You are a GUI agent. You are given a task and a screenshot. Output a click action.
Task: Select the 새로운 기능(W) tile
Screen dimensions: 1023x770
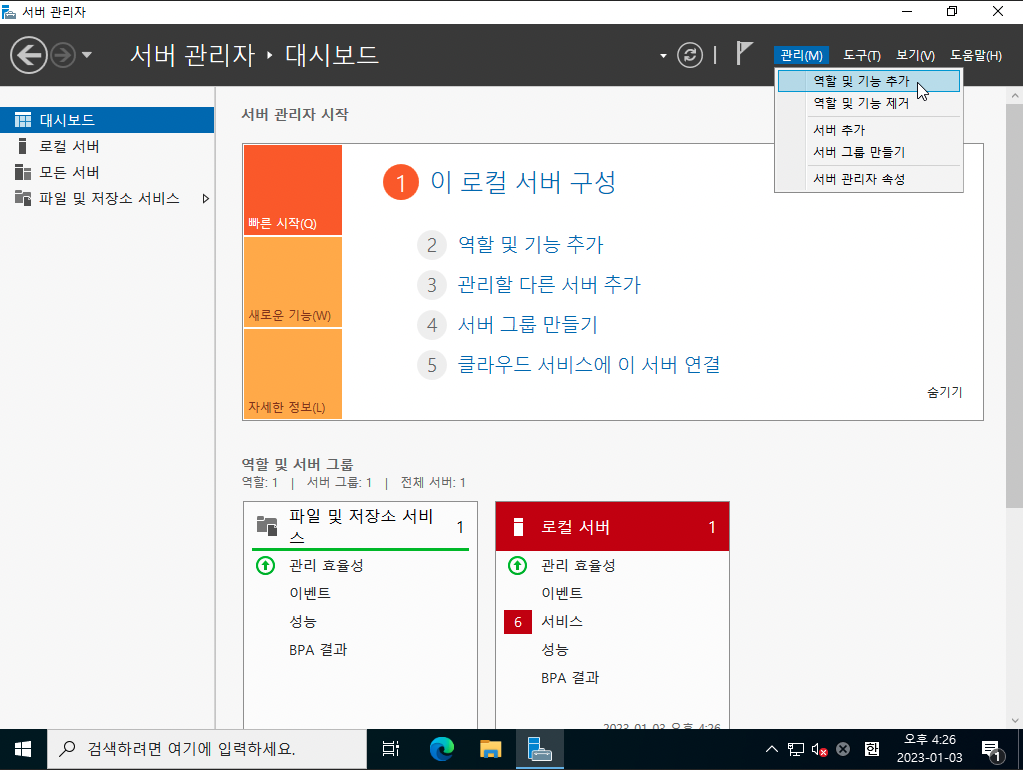(x=293, y=282)
